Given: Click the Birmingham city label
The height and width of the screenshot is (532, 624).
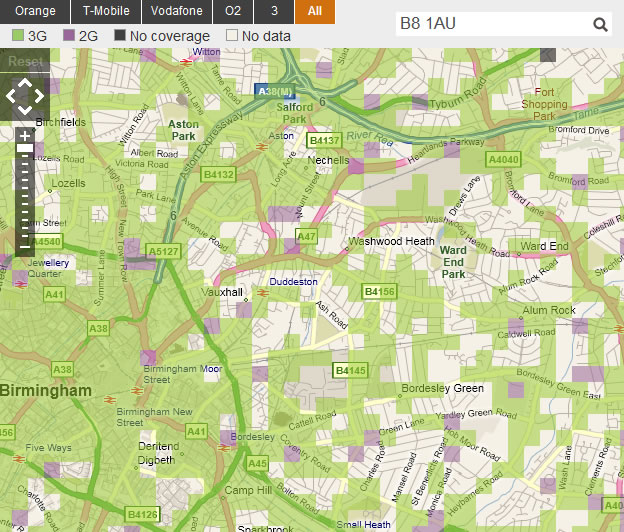Looking at the screenshot, I should [46, 390].
